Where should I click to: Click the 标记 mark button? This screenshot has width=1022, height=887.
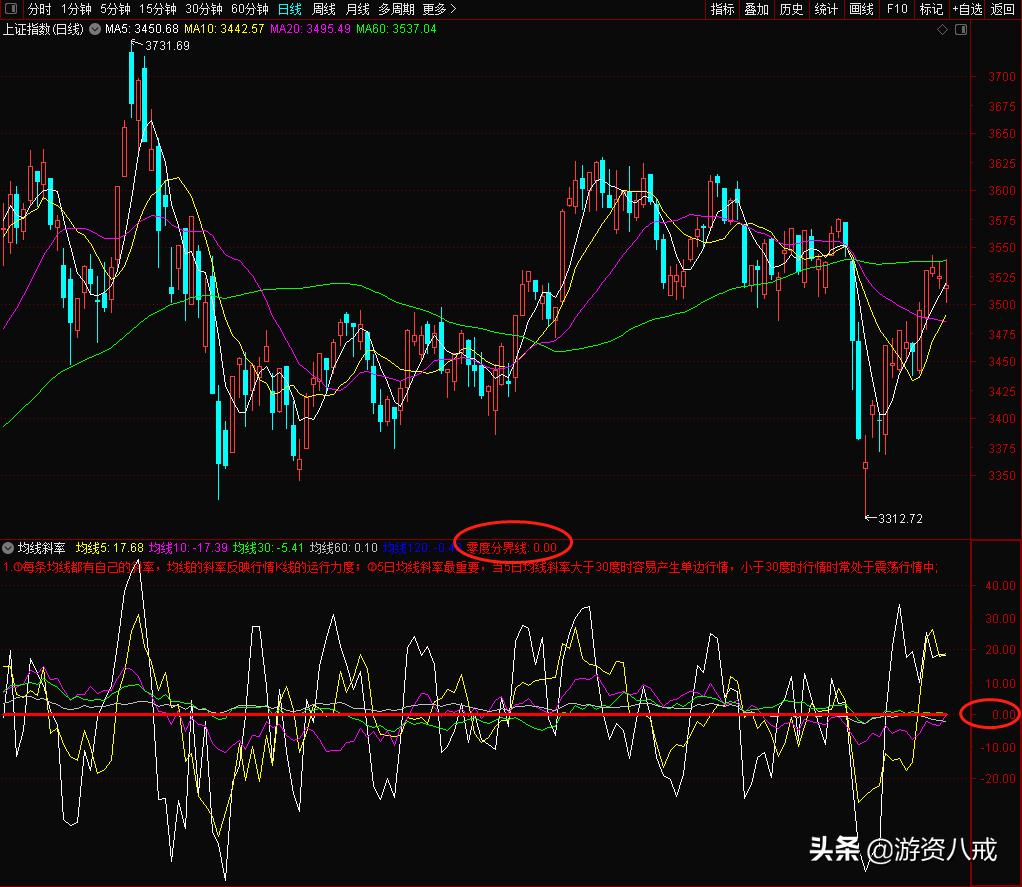coord(931,9)
